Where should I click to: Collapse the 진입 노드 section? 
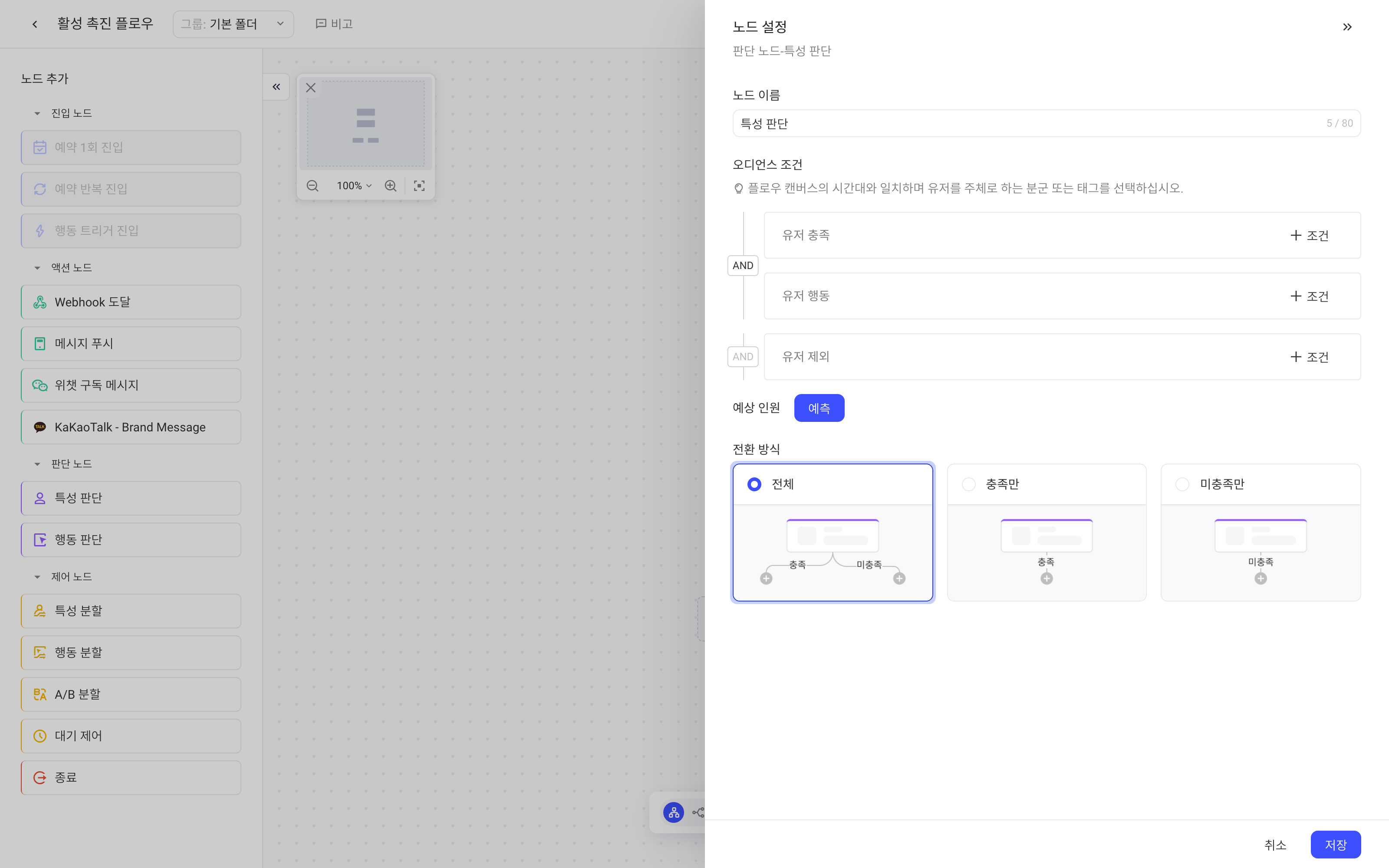37,113
